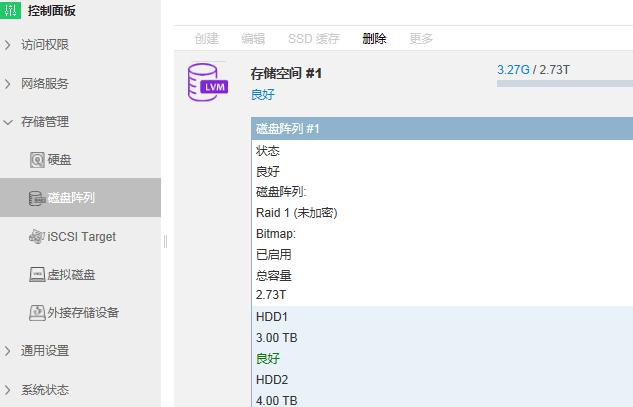Open the 通用设置 category
Screen dimensions: 633x407
tap(45, 351)
